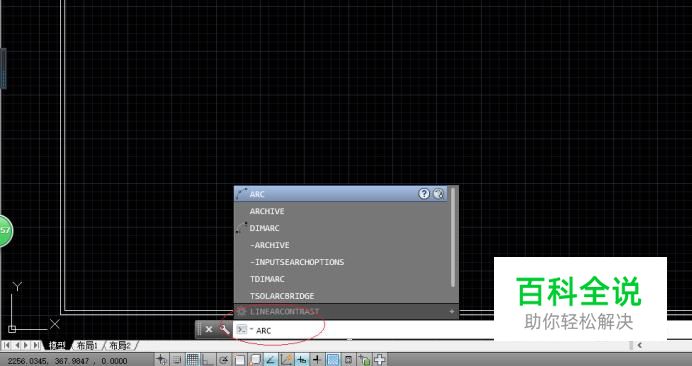Screen dimensions: 692x366
Task: Toggle Polar Tracking status button
Action: pos(224,359)
